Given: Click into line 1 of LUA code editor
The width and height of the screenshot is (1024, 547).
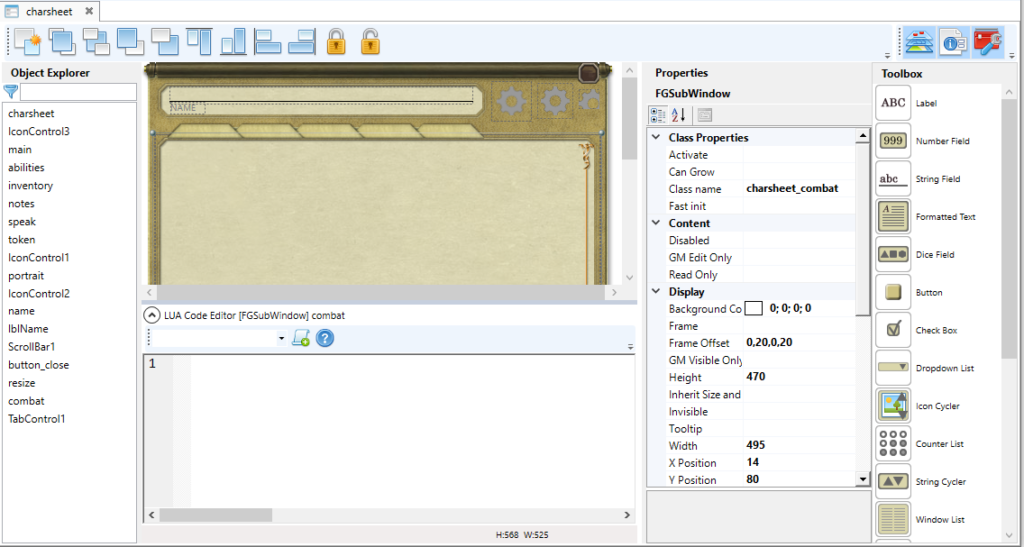Looking at the screenshot, I should coord(411,364).
